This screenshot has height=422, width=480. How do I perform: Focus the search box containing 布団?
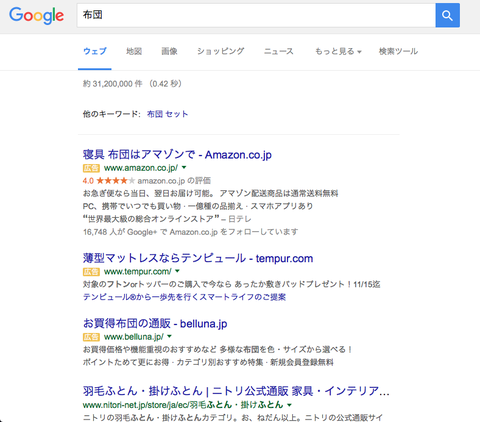click(256, 15)
